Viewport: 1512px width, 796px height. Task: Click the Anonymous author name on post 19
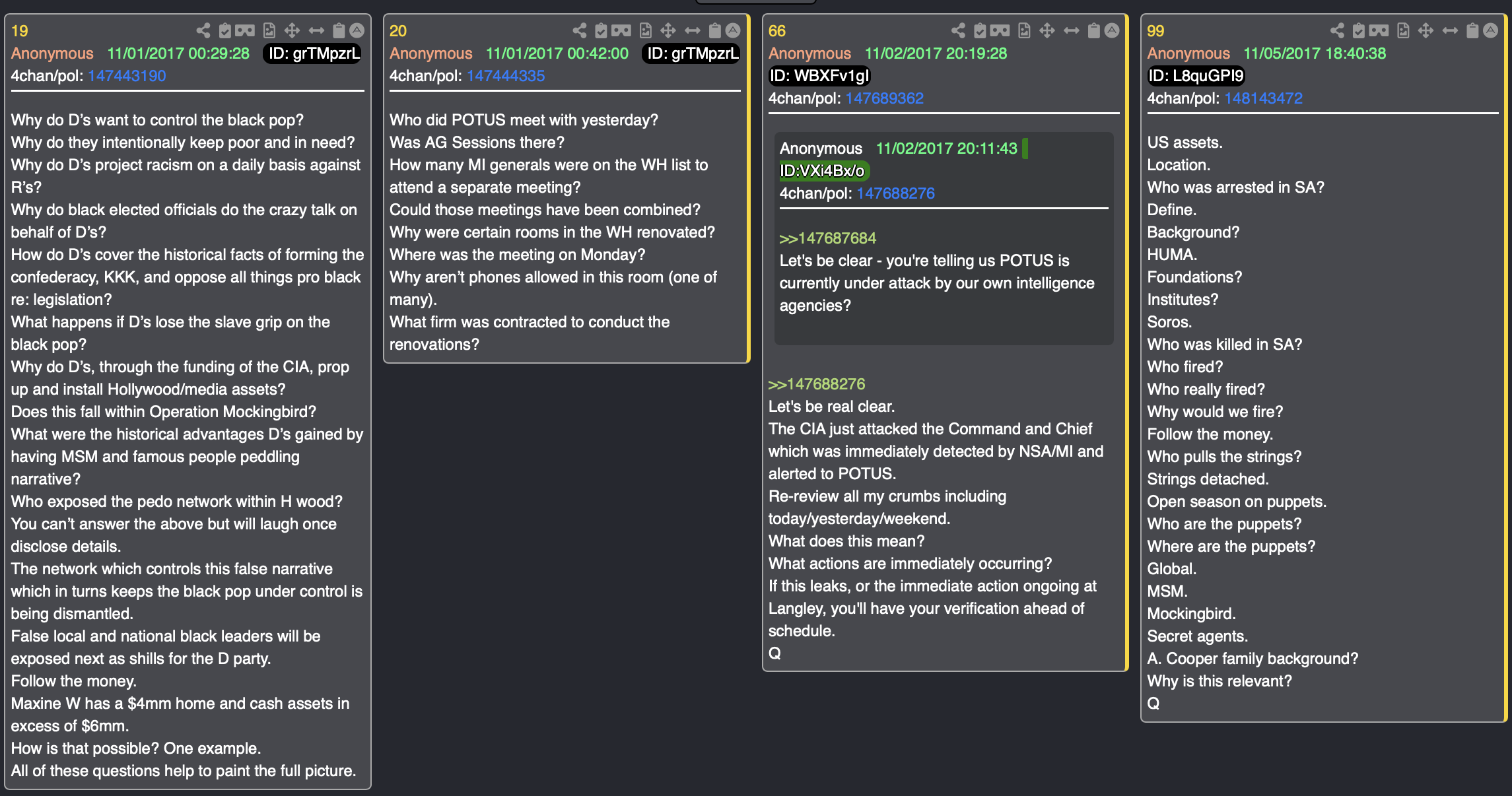52,53
